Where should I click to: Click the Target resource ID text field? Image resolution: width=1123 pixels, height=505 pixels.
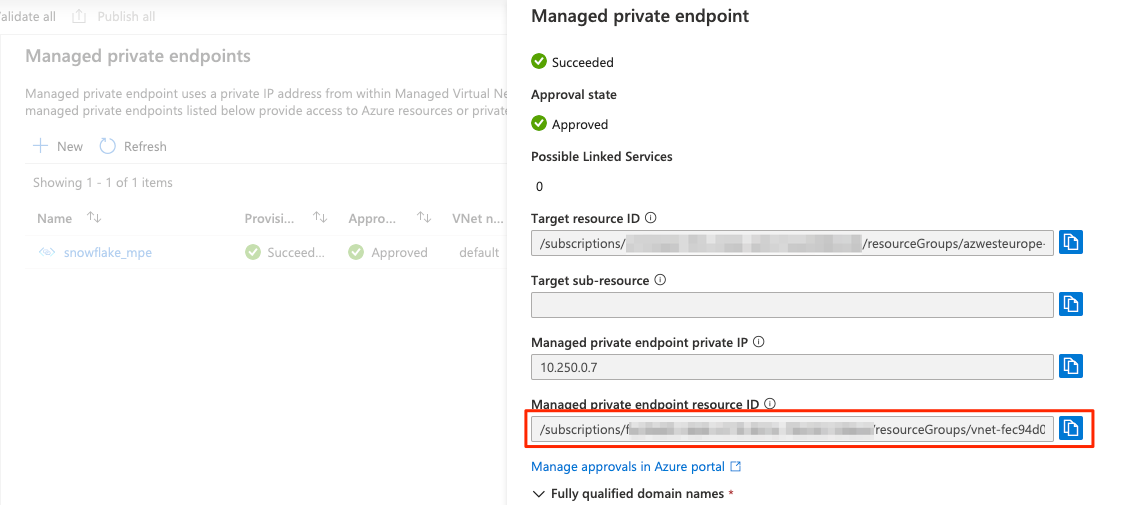tap(792, 243)
